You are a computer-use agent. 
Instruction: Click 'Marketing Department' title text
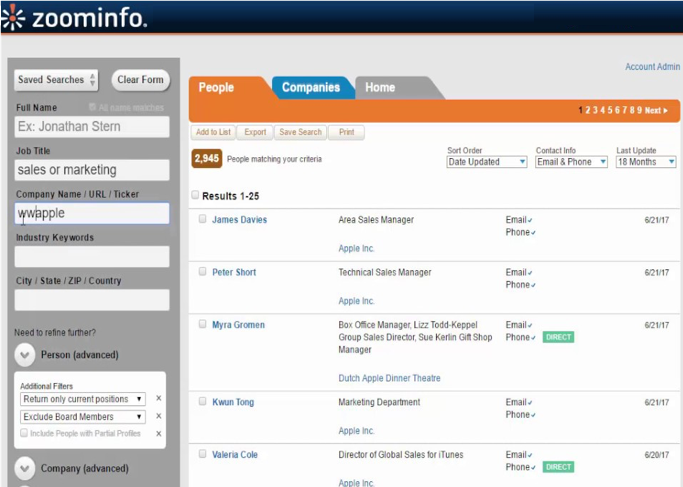379,402
